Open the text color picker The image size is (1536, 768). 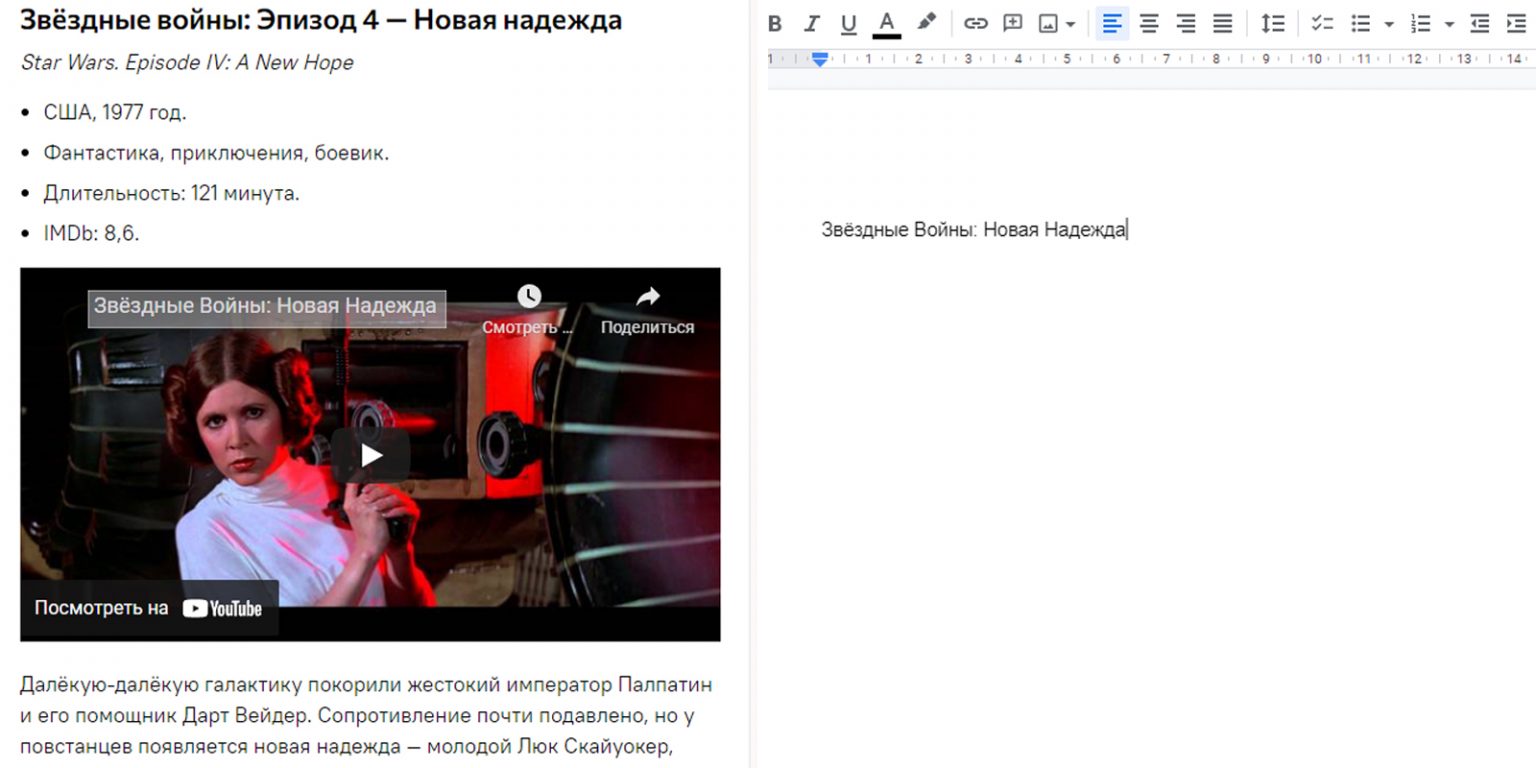coord(886,23)
